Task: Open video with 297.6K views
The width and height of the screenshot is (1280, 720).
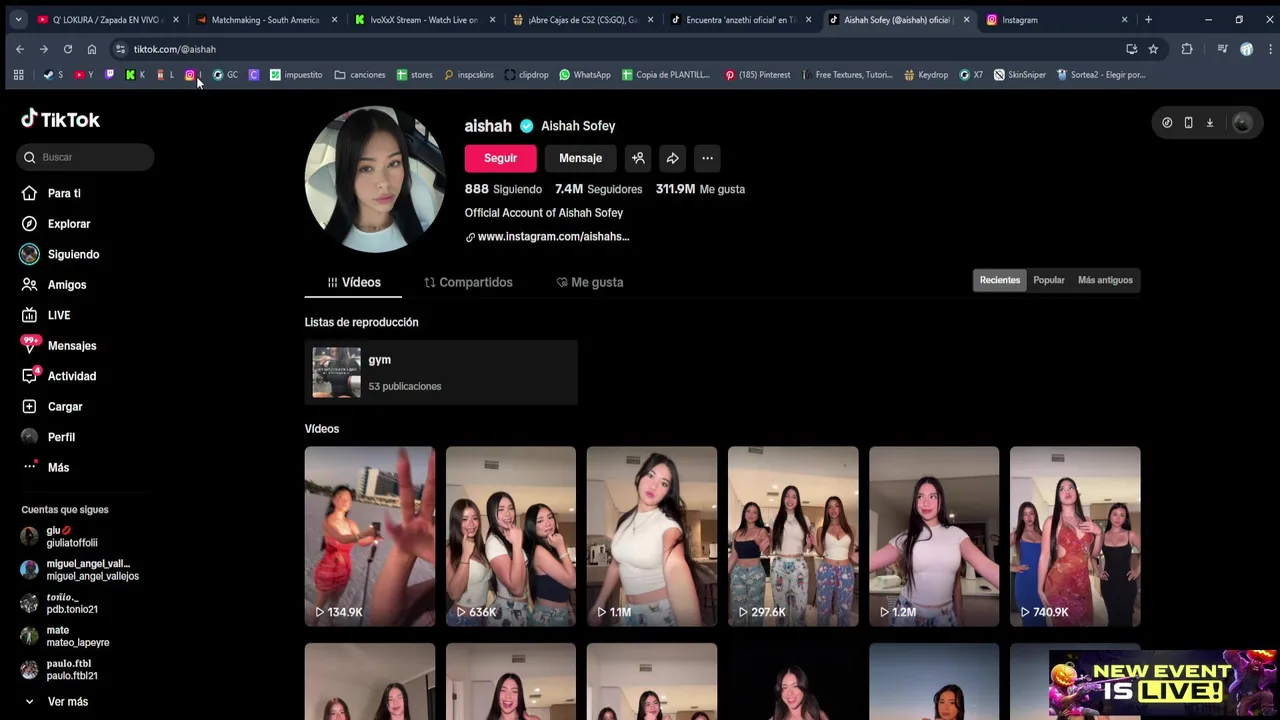Action: click(793, 536)
